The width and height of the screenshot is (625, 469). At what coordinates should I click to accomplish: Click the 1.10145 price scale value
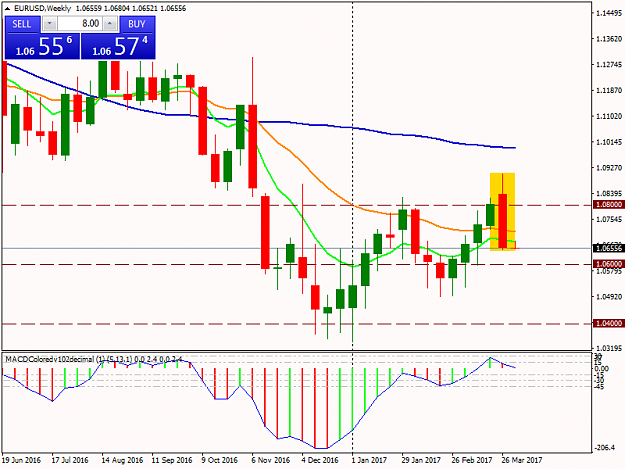[x=609, y=142]
